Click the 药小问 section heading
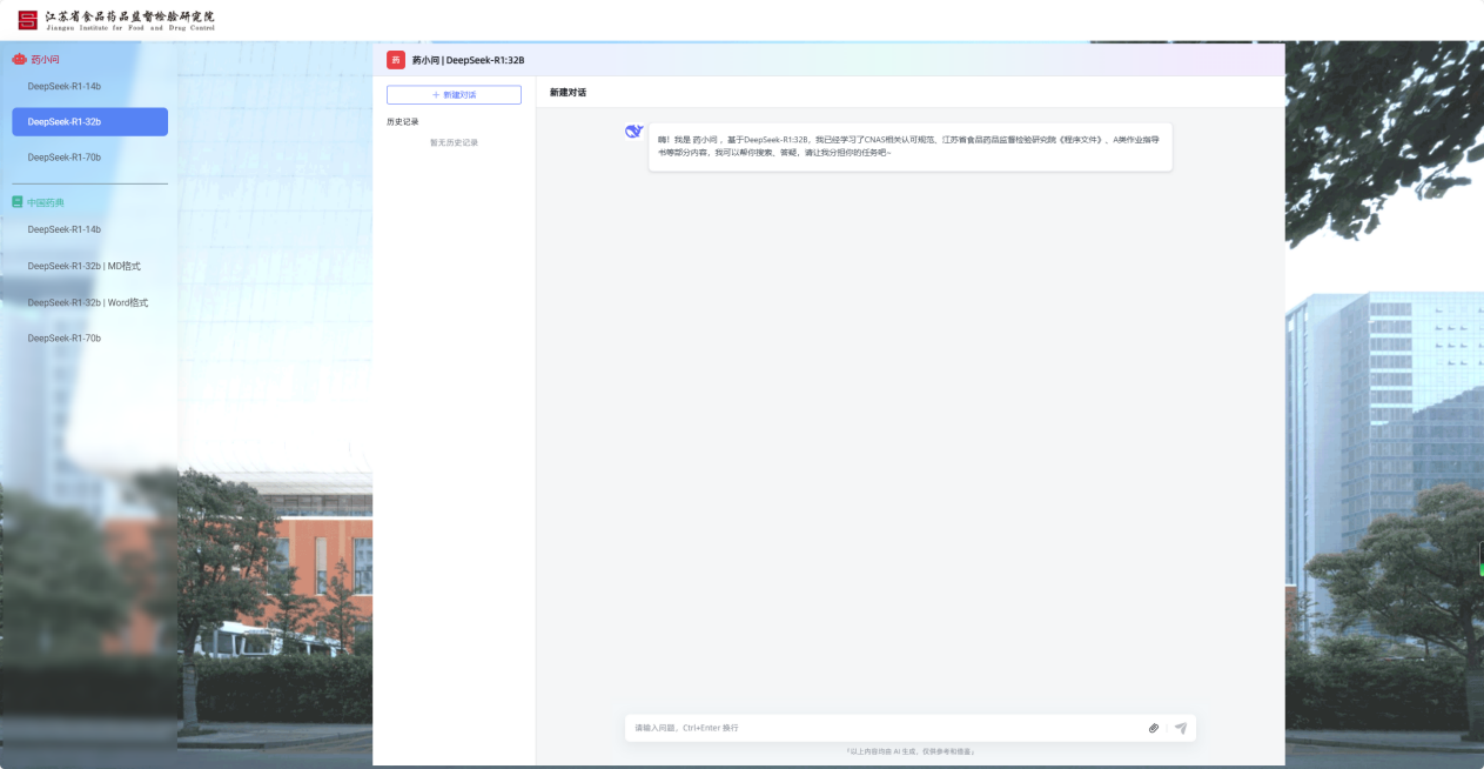Image resolution: width=1484 pixels, height=769 pixels. pos(45,60)
